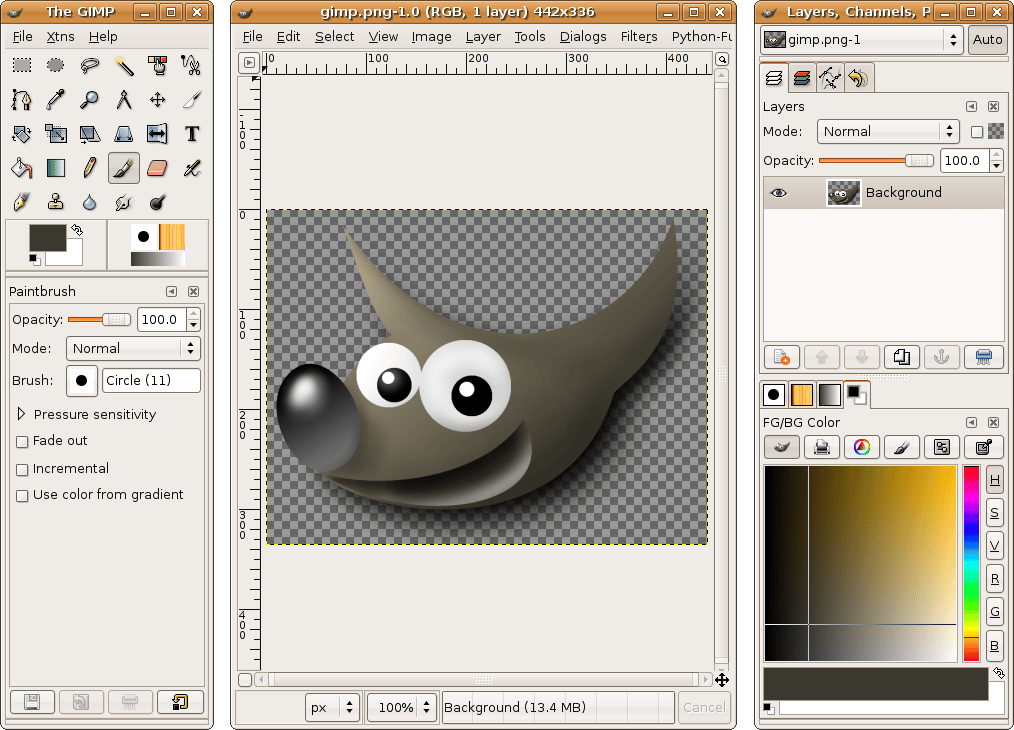Create a new layer in the Layers dialog
This screenshot has width=1014, height=730.
pos(781,357)
